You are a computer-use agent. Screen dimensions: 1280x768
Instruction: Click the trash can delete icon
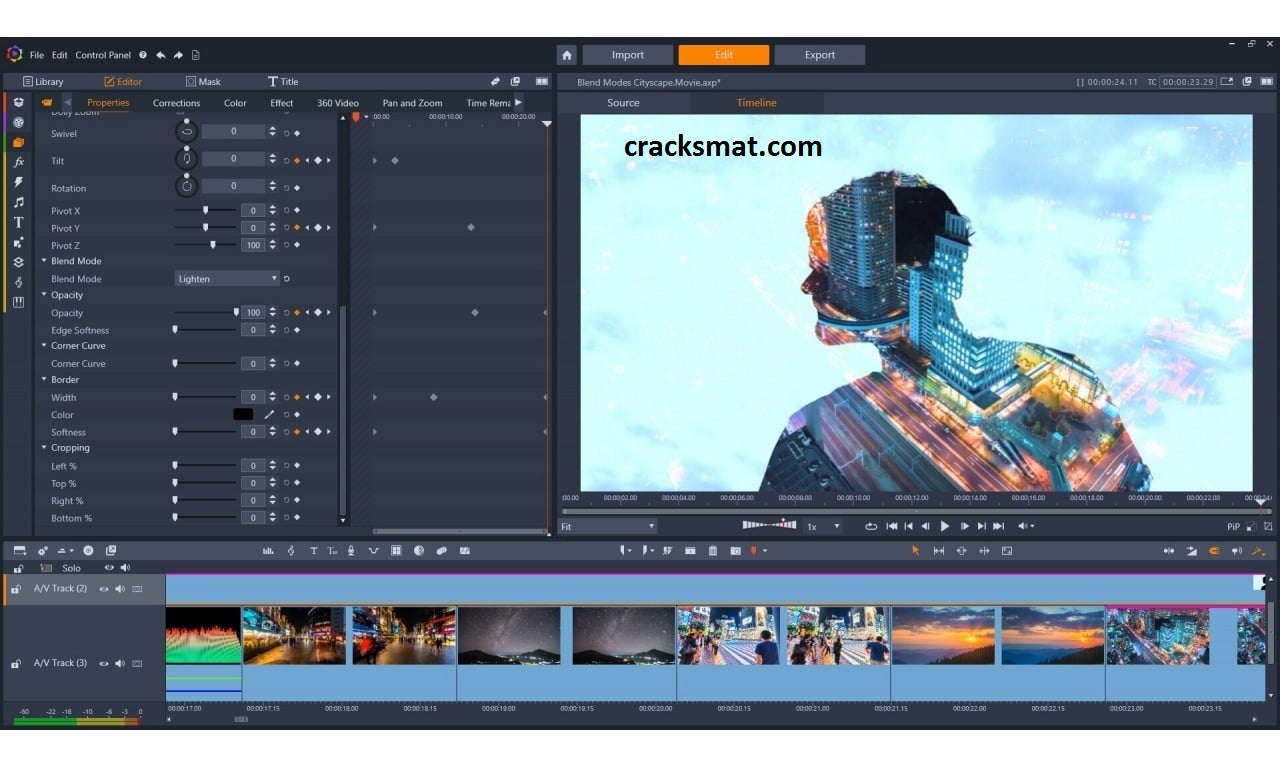(713, 550)
